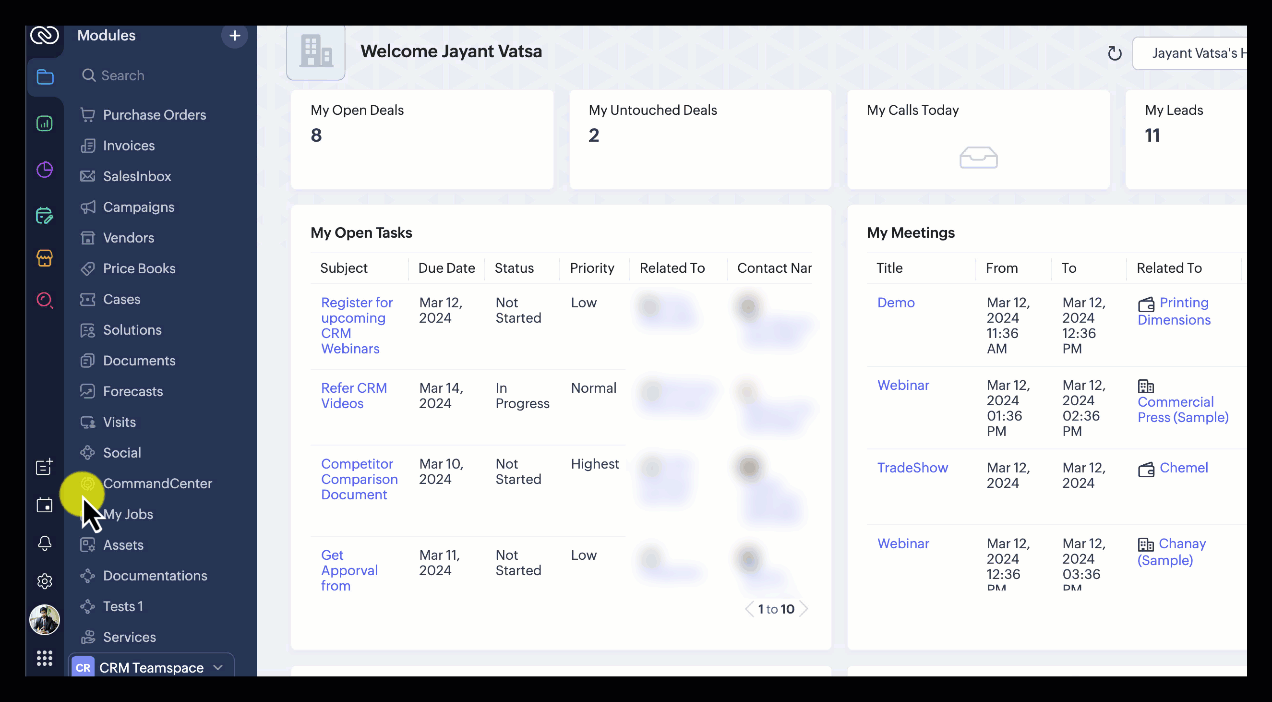Go to next page of open tasks
This screenshot has width=1272, height=702.
(803, 609)
